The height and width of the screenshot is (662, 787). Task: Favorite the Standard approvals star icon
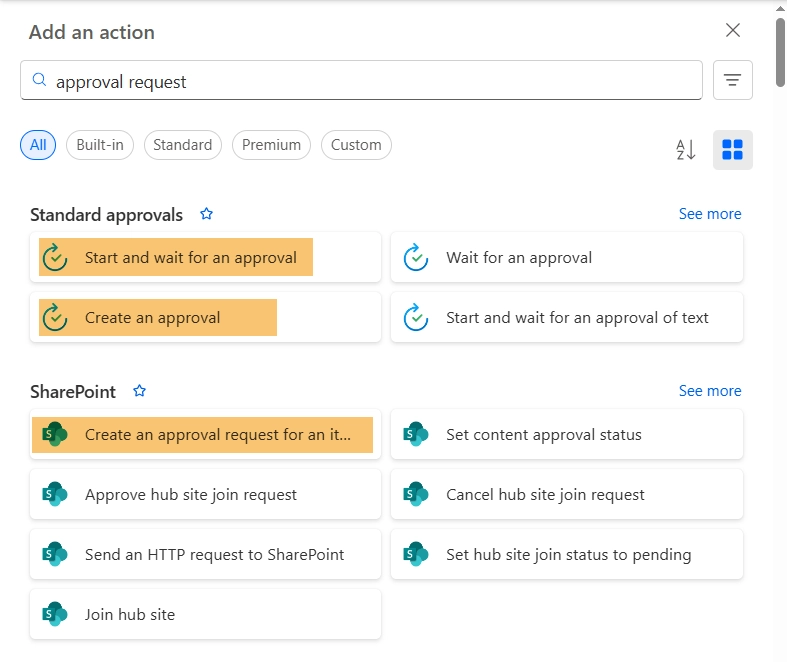207,214
